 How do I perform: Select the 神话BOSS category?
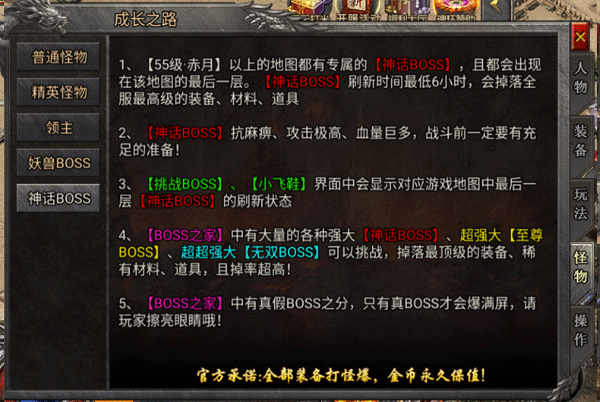click(x=58, y=198)
